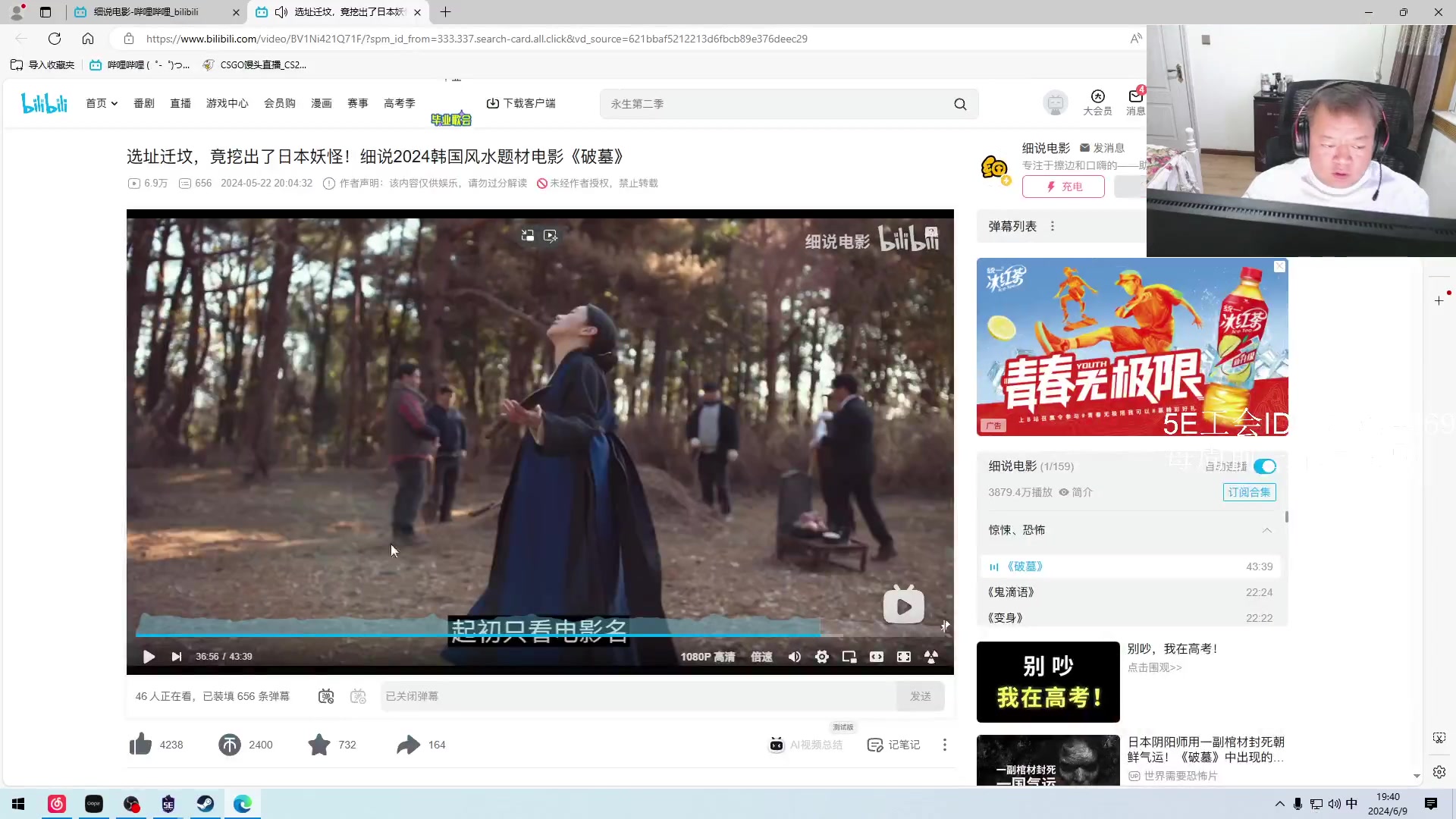1456x819 pixels.
Task: Select the next episode icon in player controls
Action: (x=176, y=657)
